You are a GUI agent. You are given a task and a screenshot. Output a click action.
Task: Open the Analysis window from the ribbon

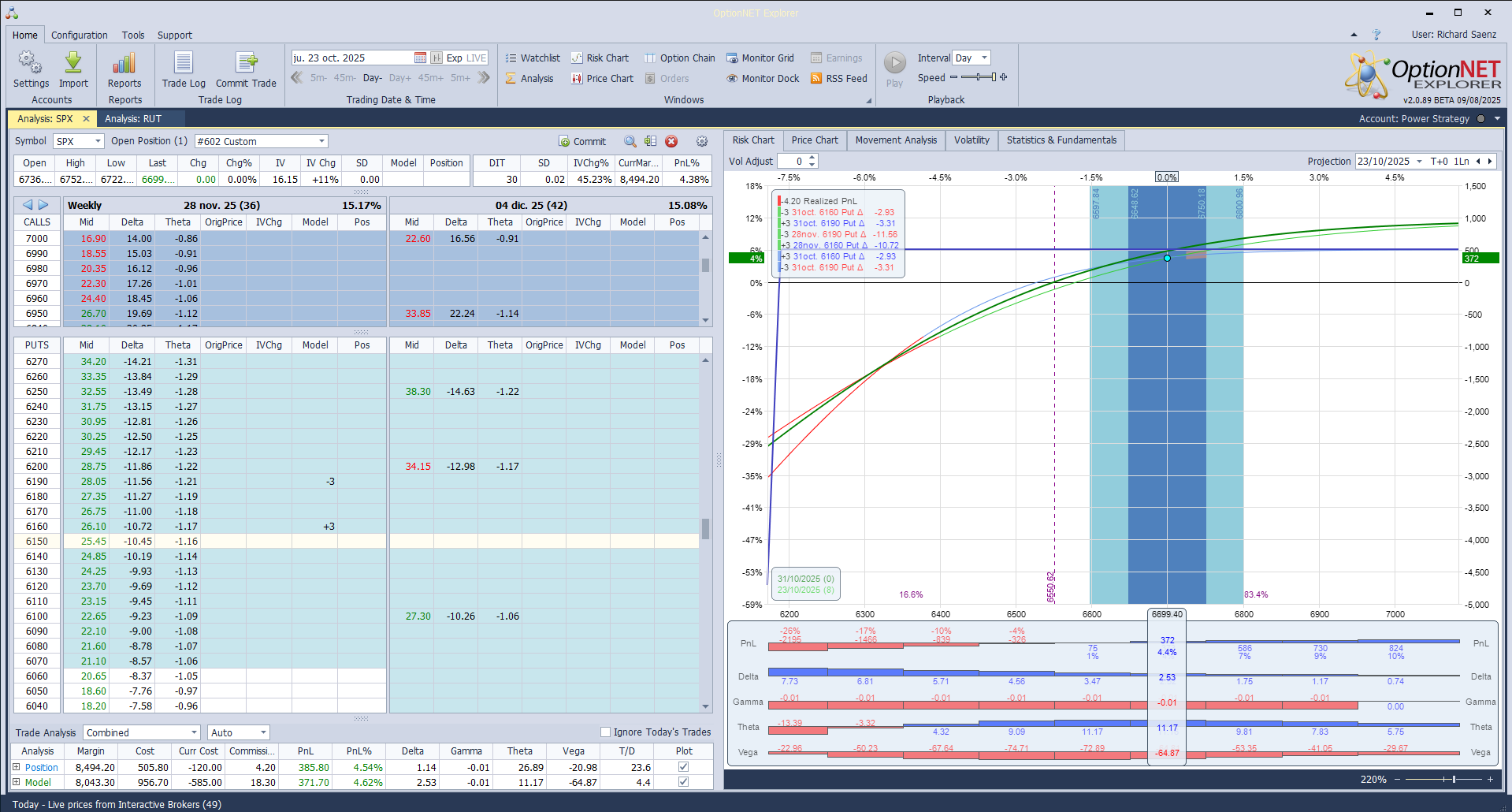point(529,78)
